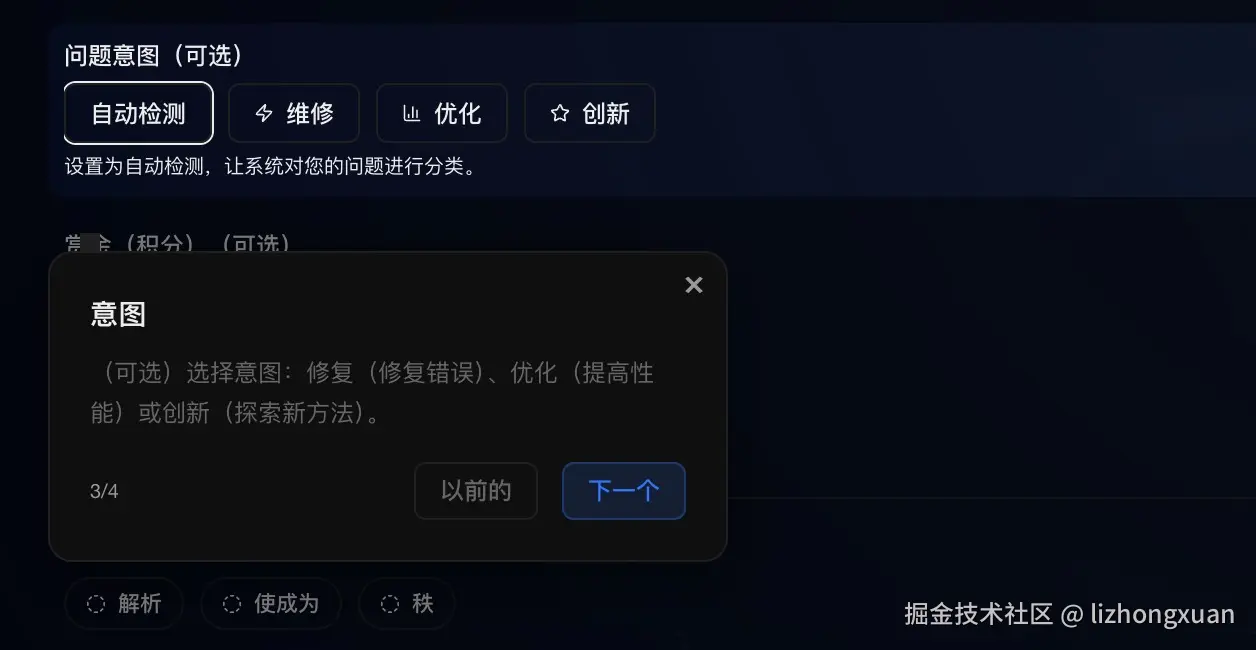This screenshot has width=1256, height=650.
Task: Close the 意图 tour popup with X
Action: coord(694,285)
